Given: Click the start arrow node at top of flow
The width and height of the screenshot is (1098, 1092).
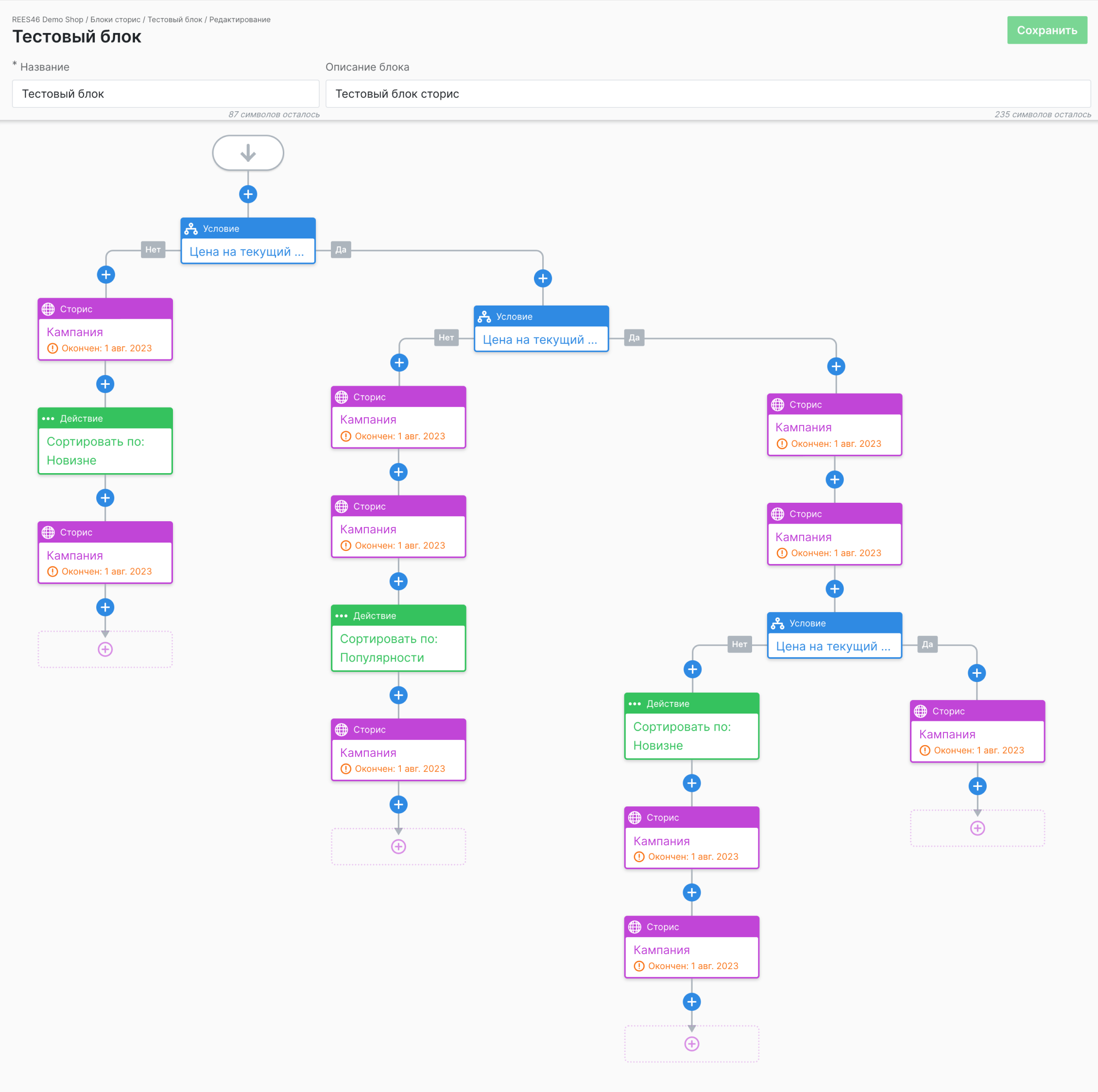Looking at the screenshot, I should pos(248,153).
